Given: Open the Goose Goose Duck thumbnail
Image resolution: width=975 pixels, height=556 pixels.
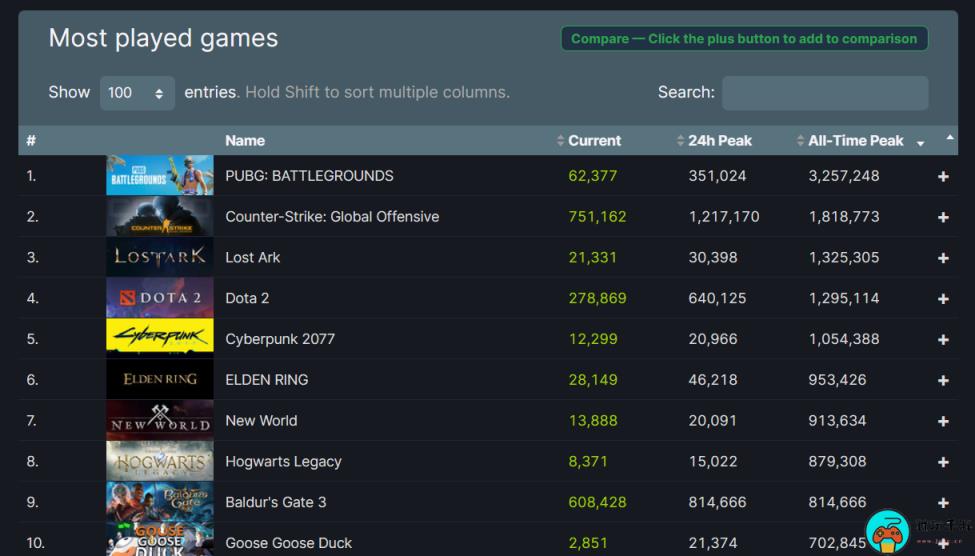Looking at the screenshot, I should pyautogui.click(x=160, y=539).
